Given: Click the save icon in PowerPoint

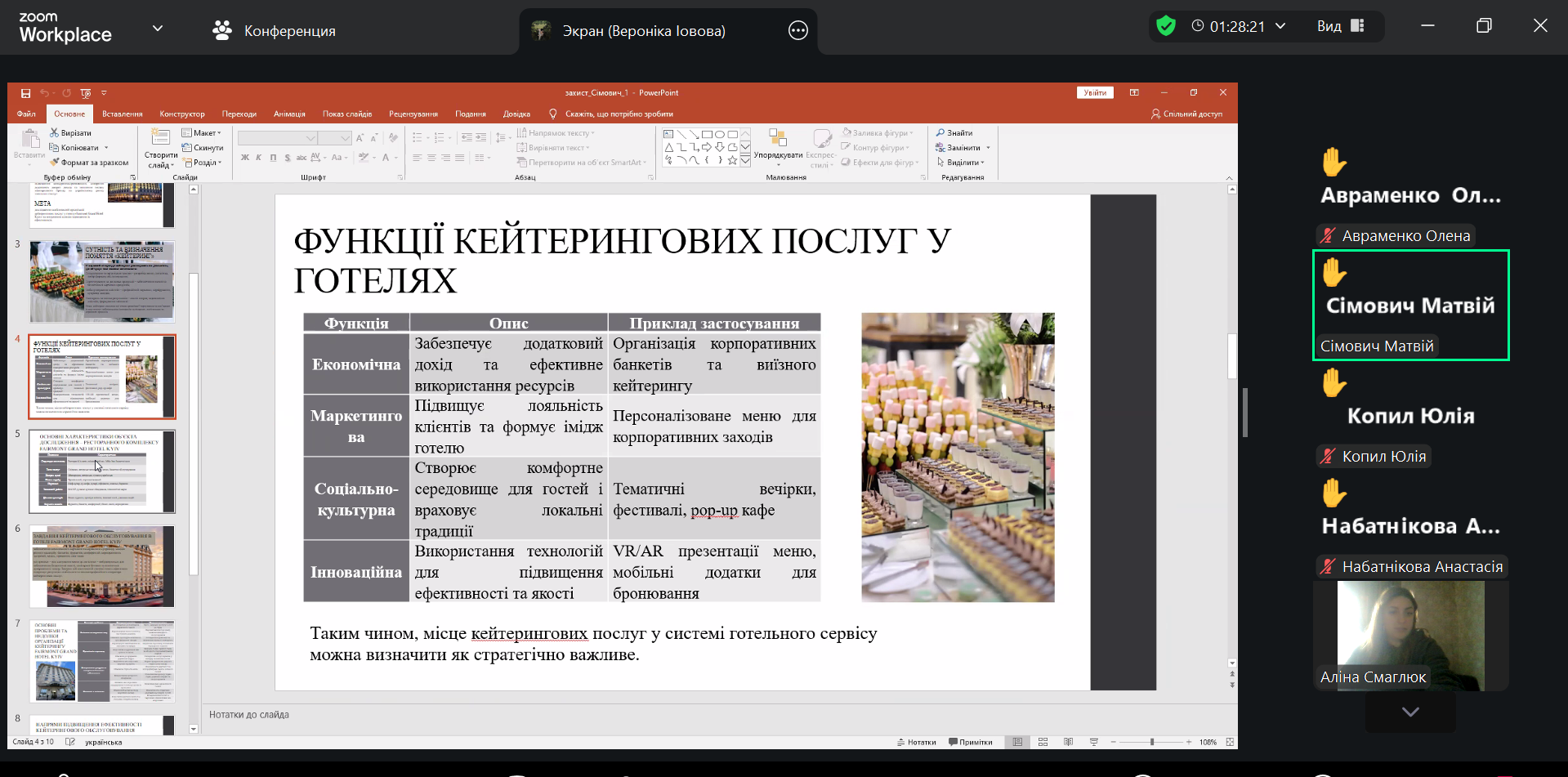Looking at the screenshot, I should click(25, 93).
